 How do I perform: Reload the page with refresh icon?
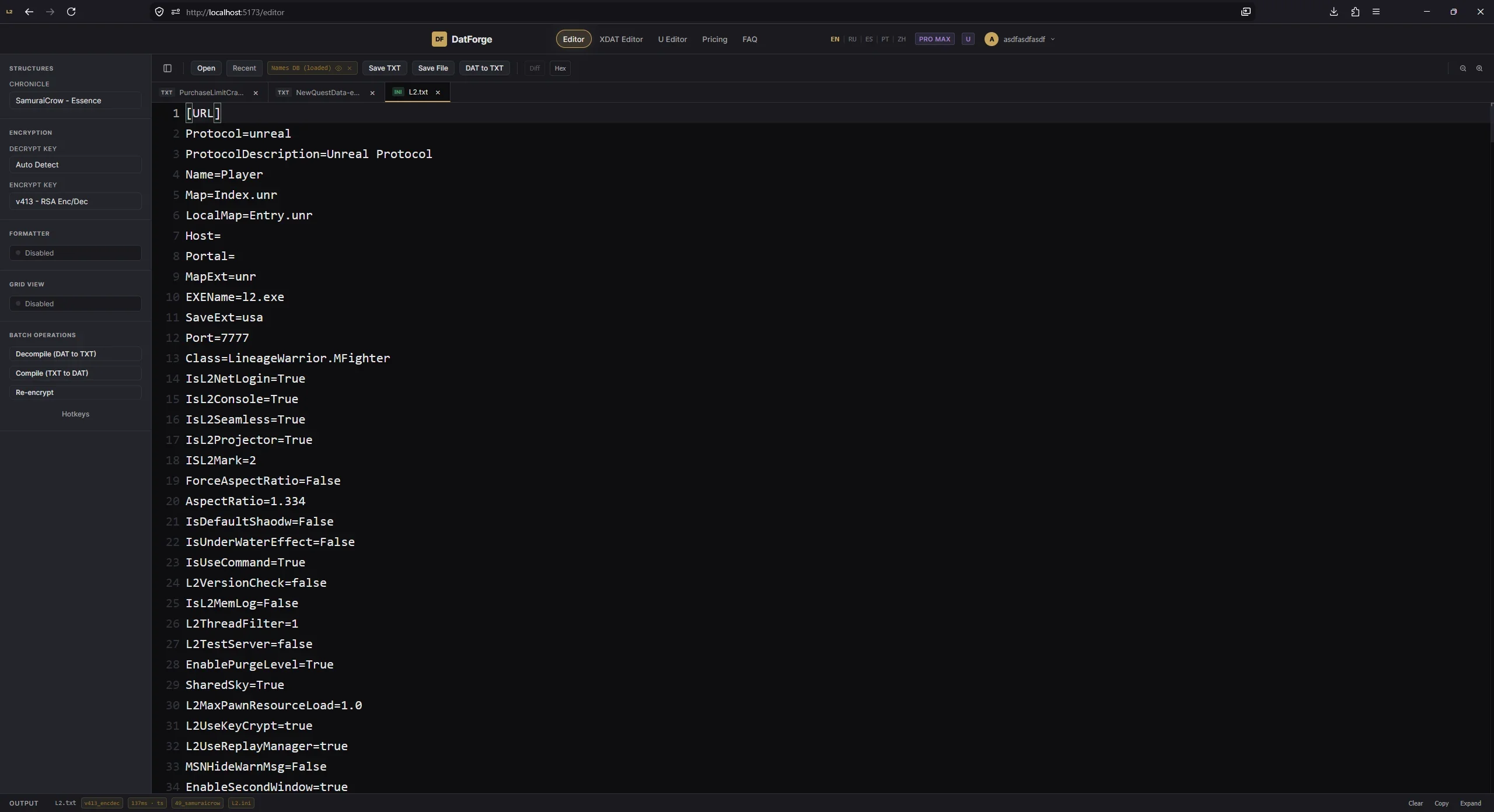[71, 12]
